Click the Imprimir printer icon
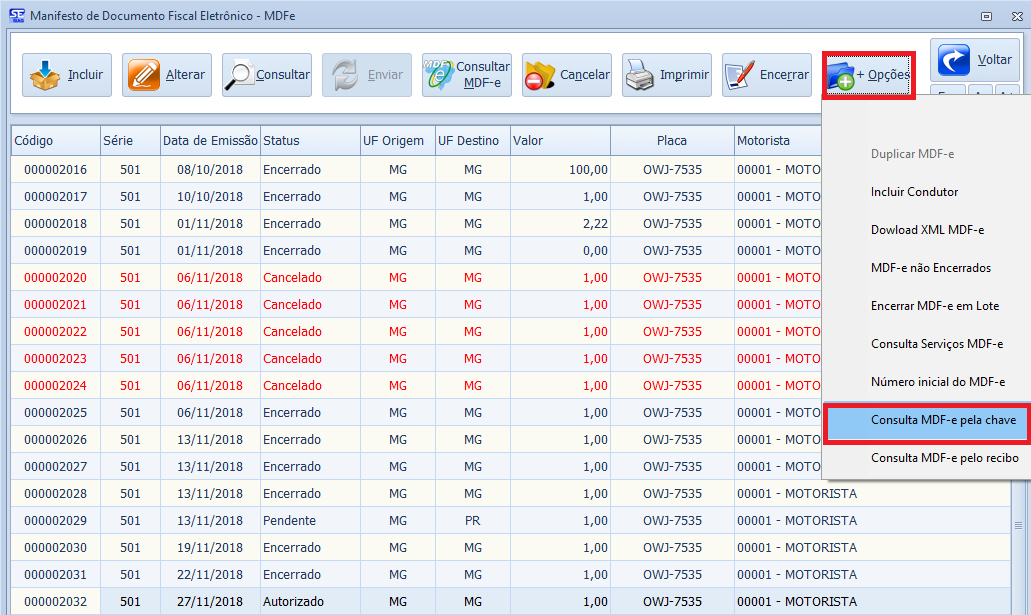 point(667,75)
